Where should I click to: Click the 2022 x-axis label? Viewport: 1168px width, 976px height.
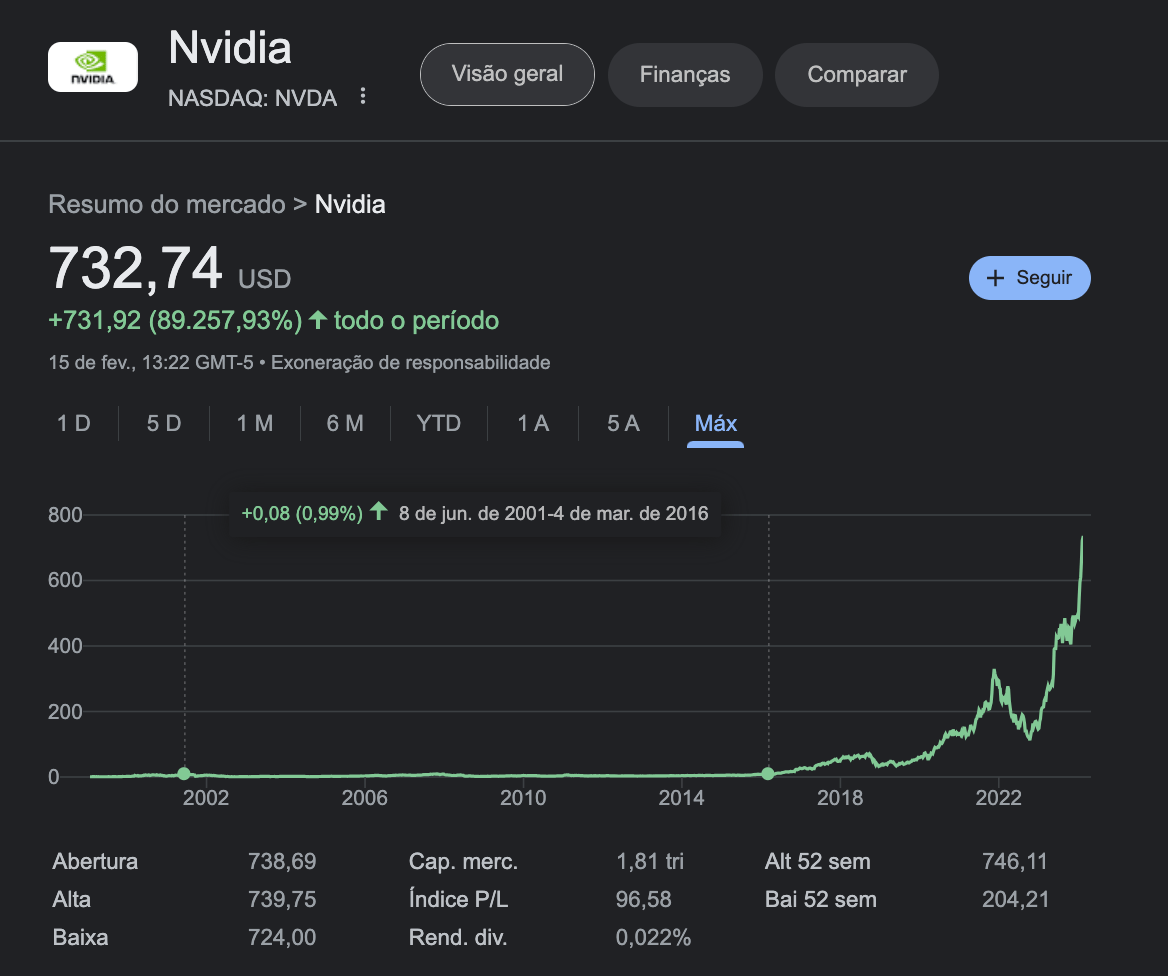pyautogui.click(x=999, y=798)
